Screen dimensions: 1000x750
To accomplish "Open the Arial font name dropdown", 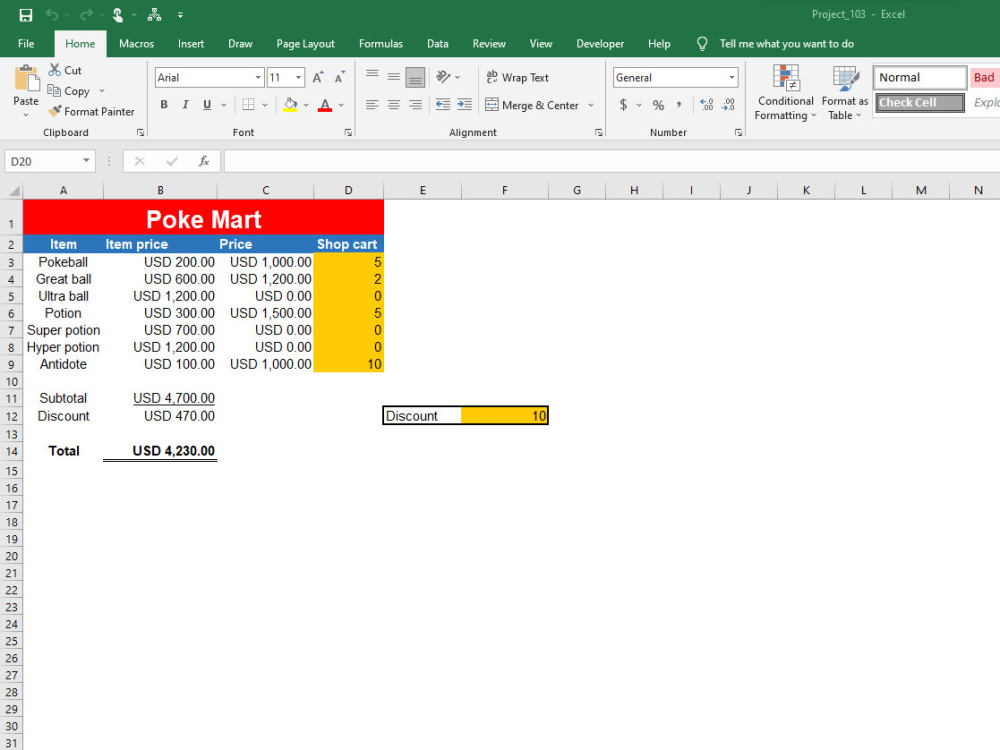I will point(258,78).
